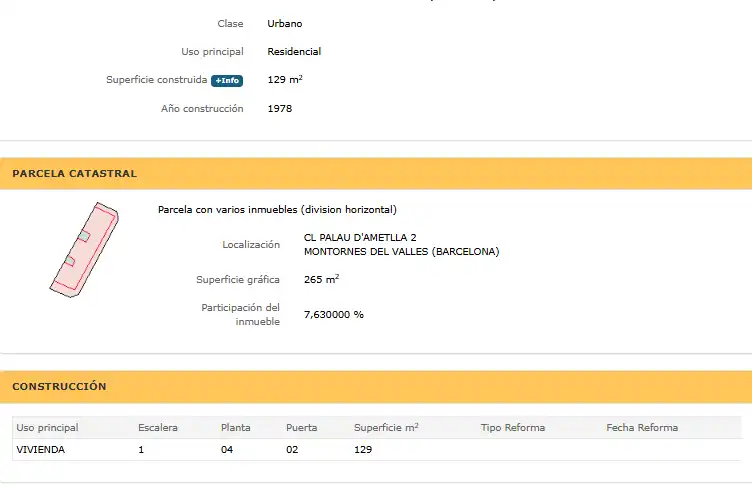Click the +Info badge beside Superficie construida
This screenshot has width=752, height=486.
[227, 81]
